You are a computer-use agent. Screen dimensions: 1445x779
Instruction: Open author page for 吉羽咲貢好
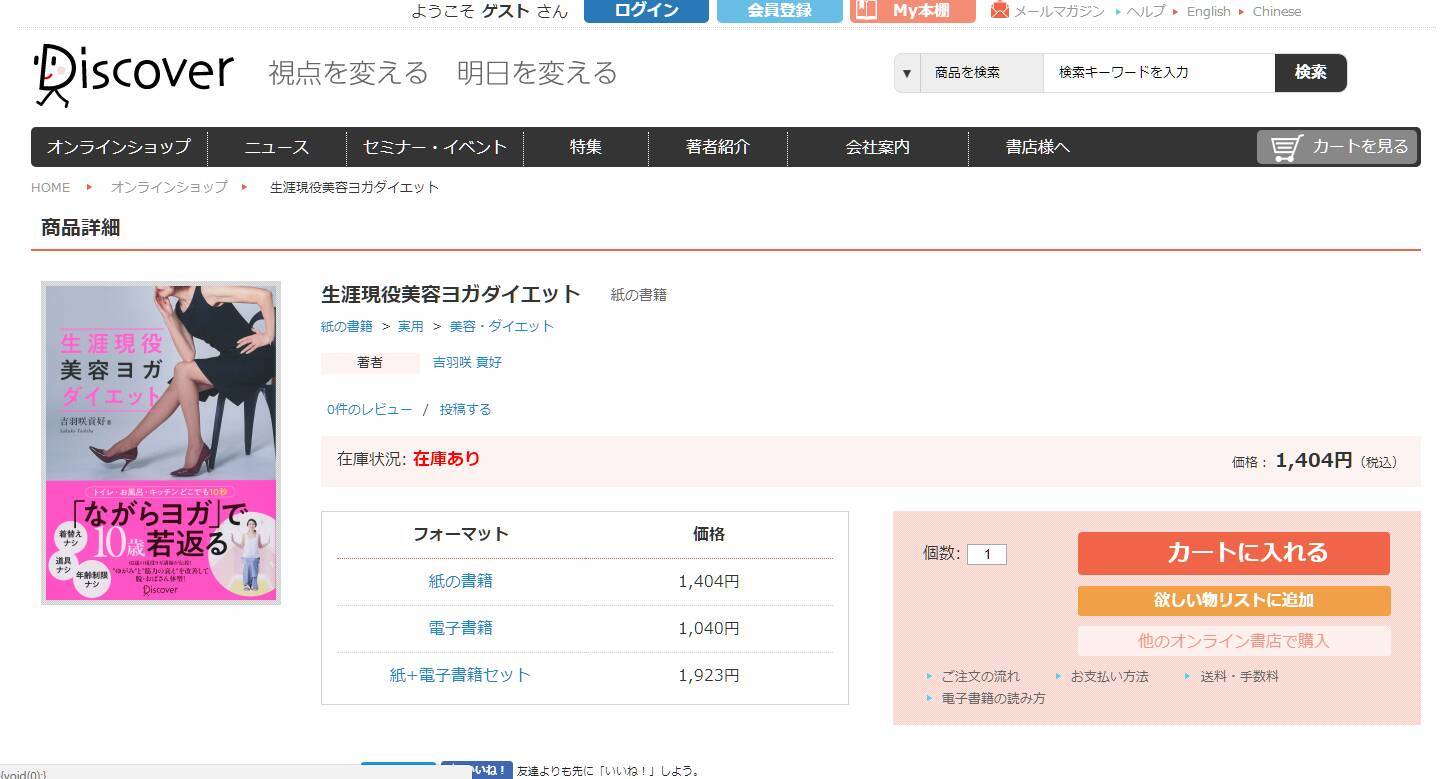pos(466,363)
